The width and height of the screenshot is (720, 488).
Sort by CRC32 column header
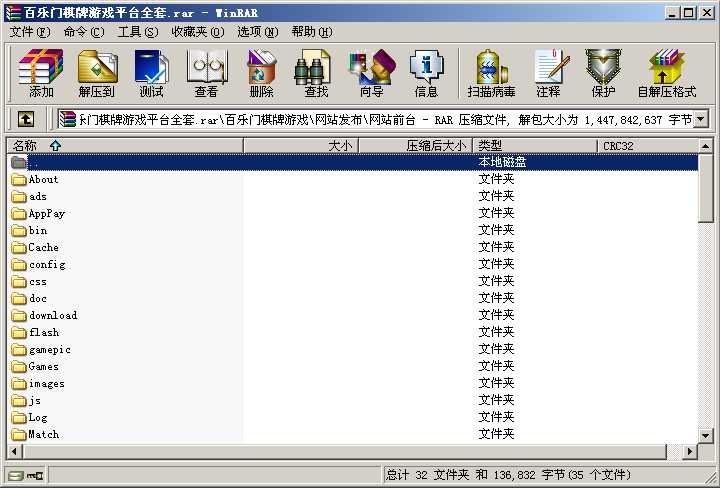pyautogui.click(x=648, y=146)
